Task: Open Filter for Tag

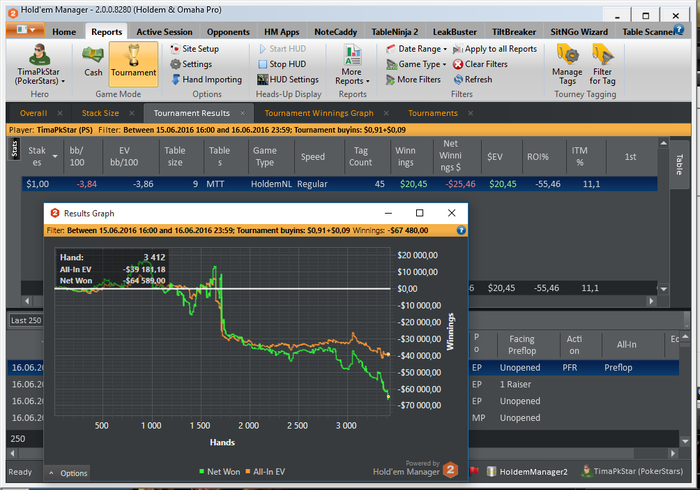Action: point(602,65)
